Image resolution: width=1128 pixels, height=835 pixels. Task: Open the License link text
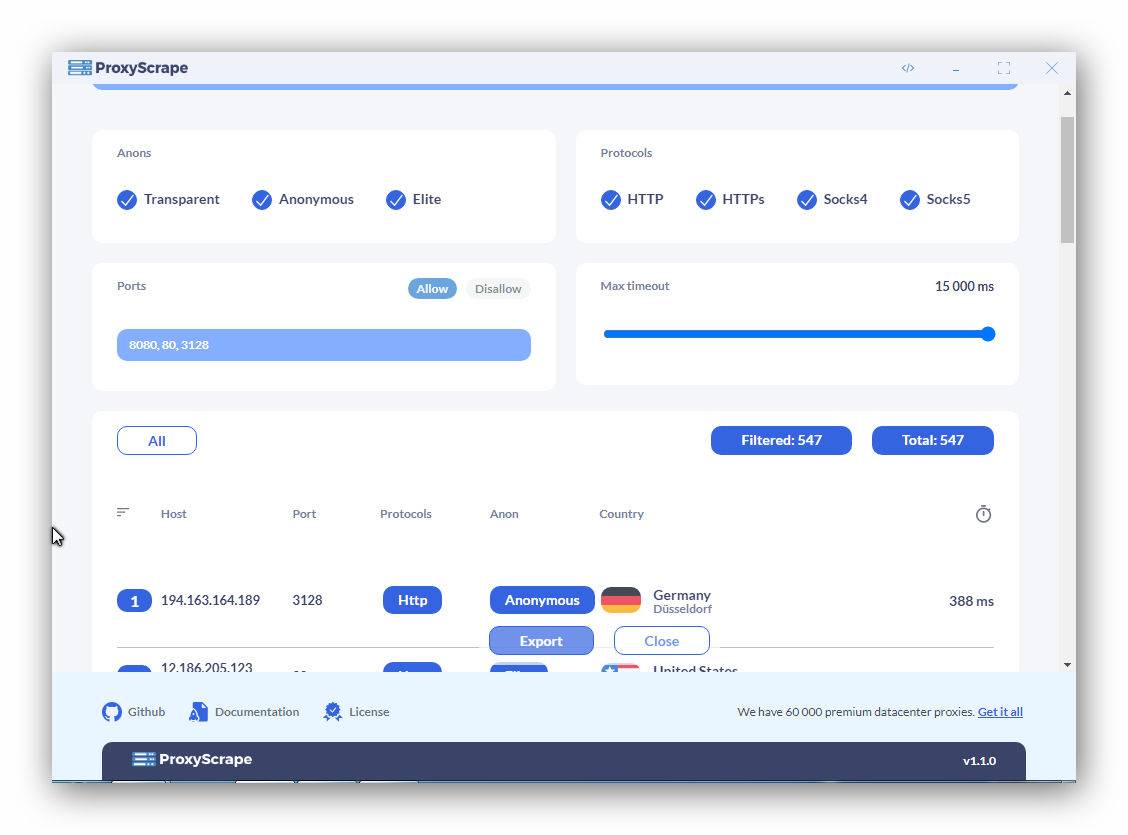[369, 711]
